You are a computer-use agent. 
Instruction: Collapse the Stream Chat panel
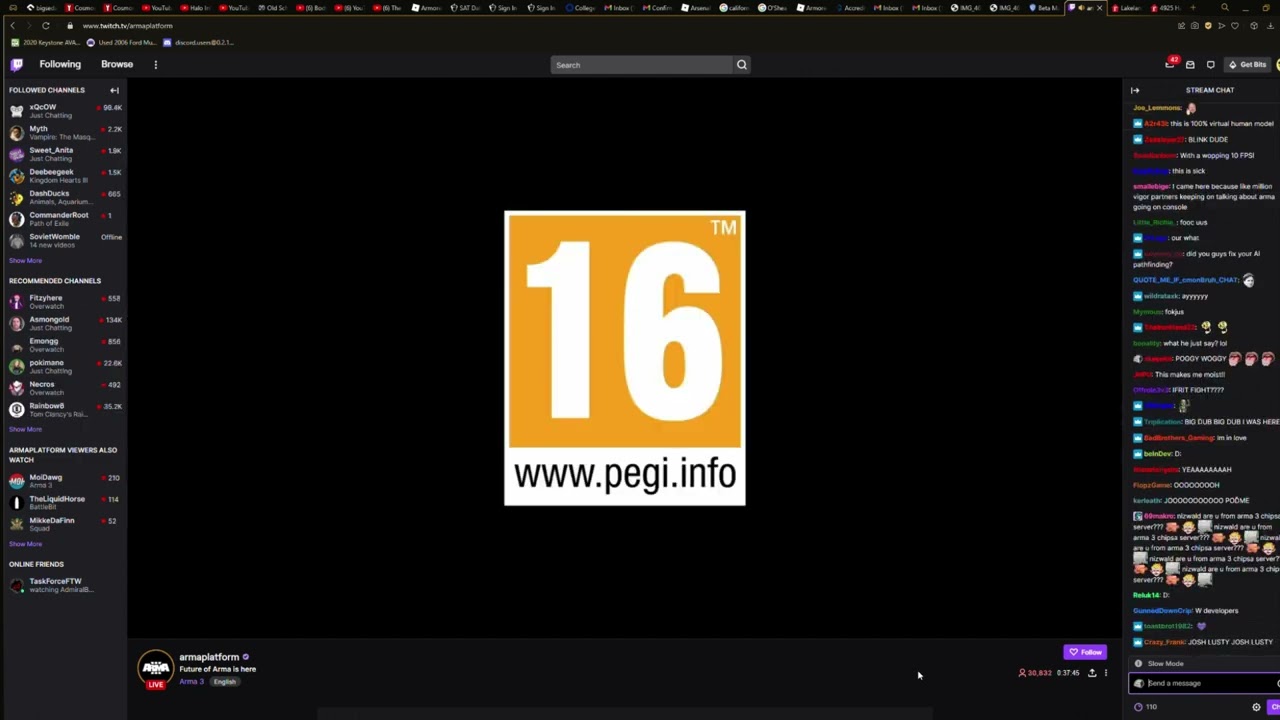click(x=1135, y=90)
